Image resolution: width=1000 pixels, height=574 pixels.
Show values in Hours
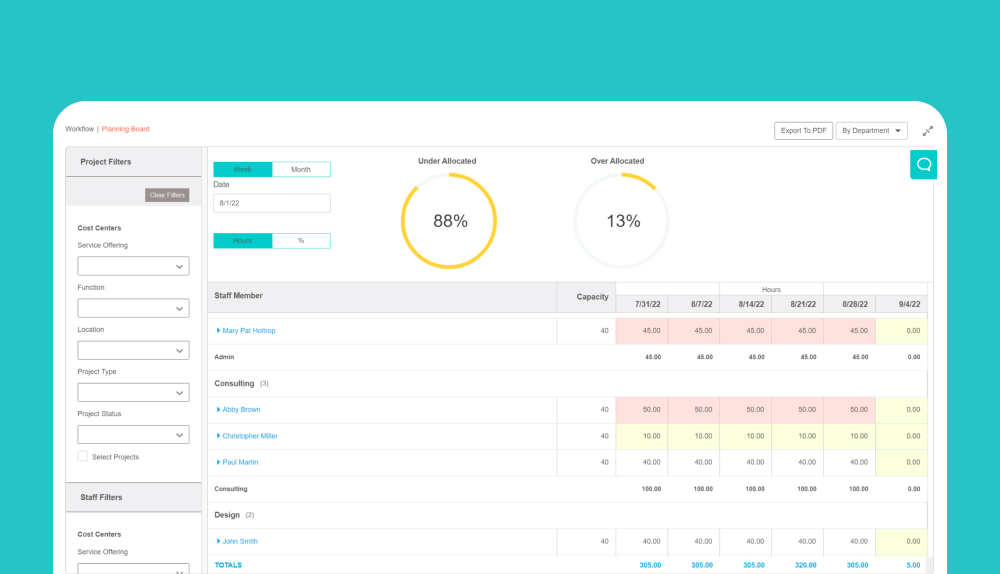click(x=242, y=240)
